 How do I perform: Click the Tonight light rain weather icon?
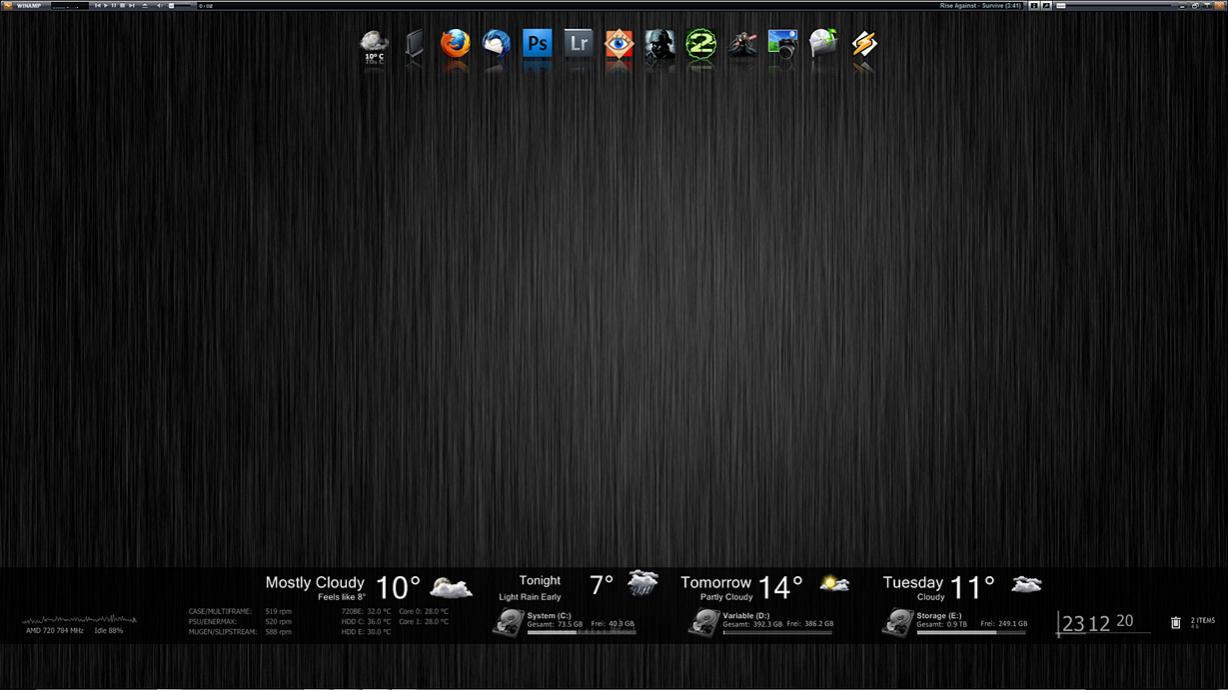[x=643, y=583]
